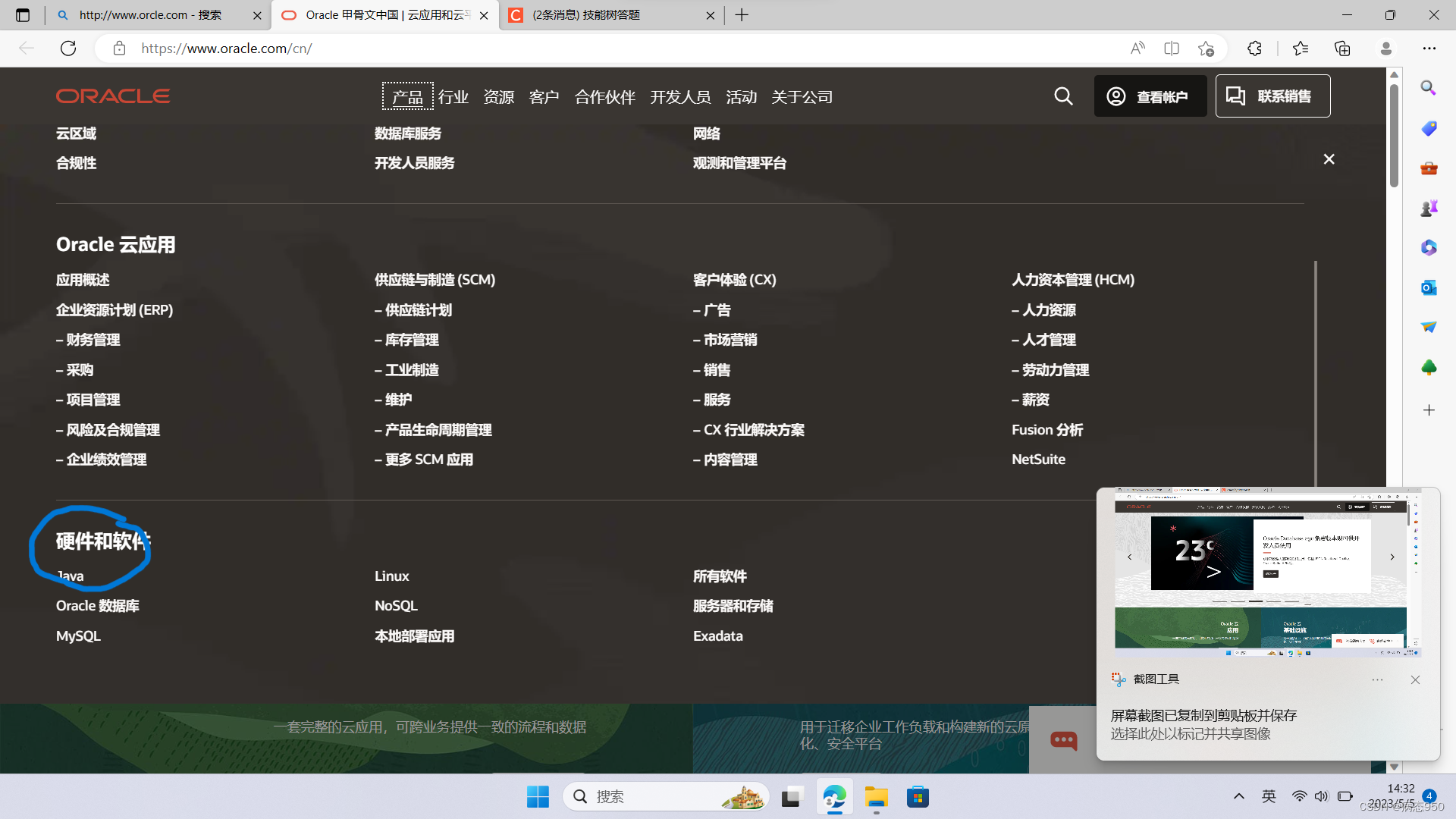Click the page vertical scrollbar thumb
Image resolution: width=1456 pixels, height=819 pixels.
1394,136
